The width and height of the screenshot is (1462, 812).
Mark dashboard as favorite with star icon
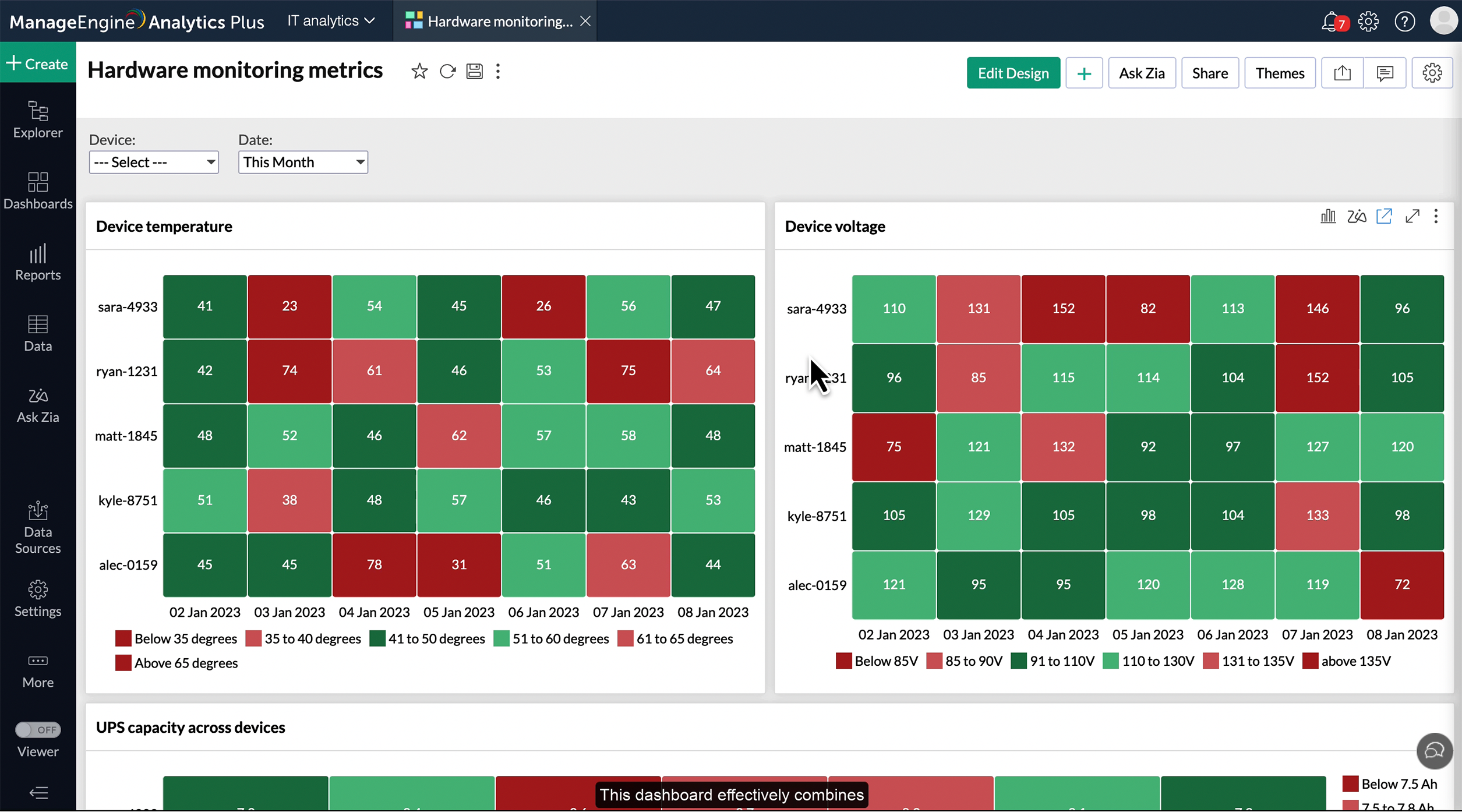coord(419,72)
